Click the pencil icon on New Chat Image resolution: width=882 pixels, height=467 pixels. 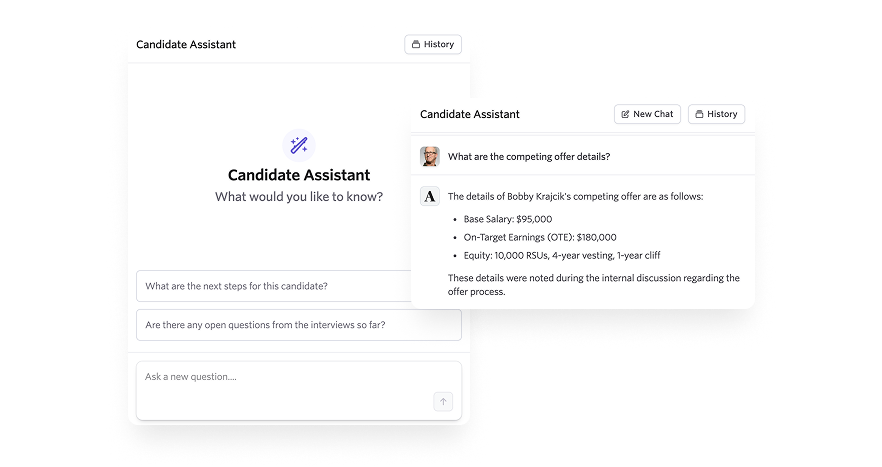tap(626, 114)
